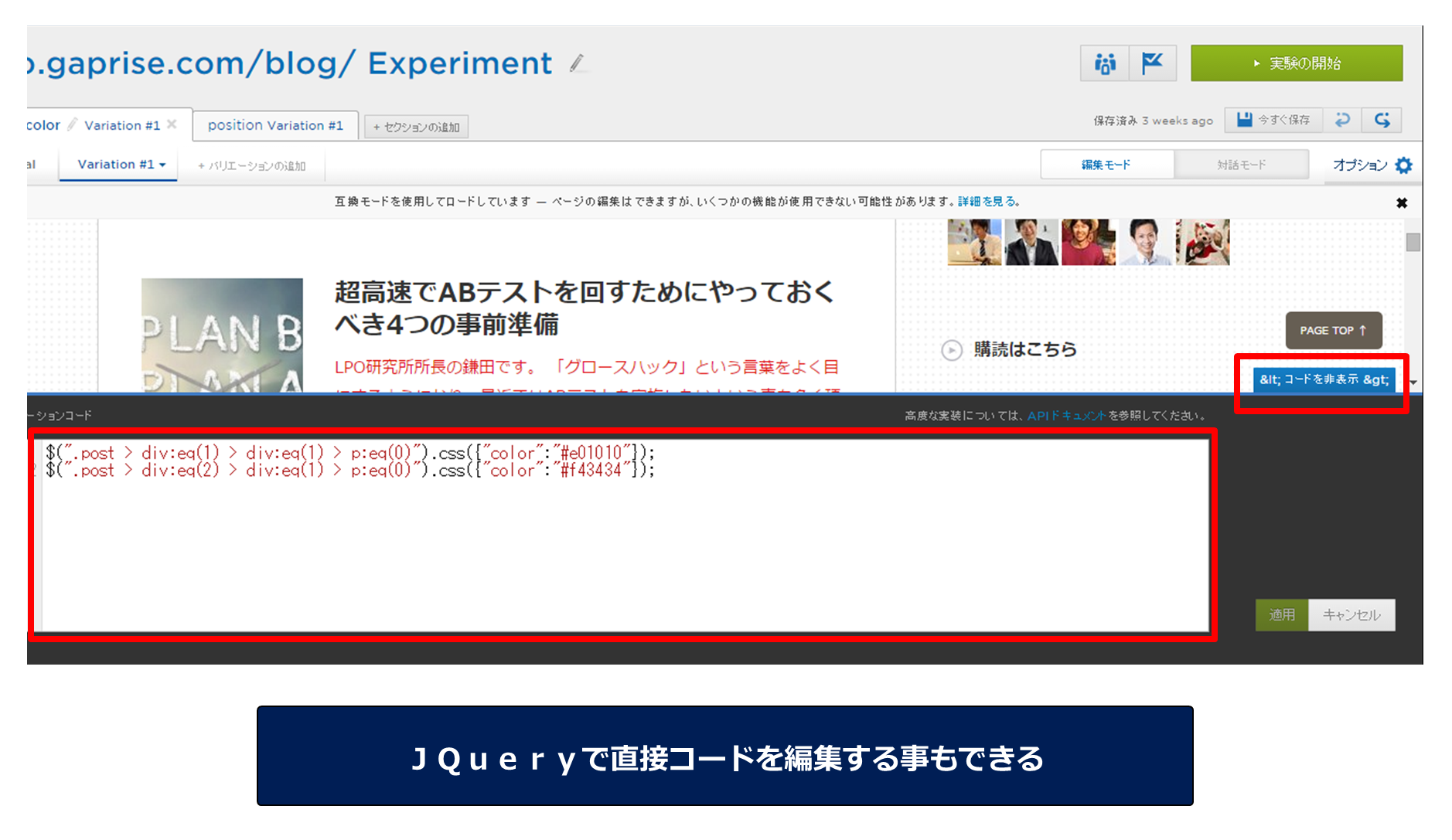Expand the オプション menu

1361,164
